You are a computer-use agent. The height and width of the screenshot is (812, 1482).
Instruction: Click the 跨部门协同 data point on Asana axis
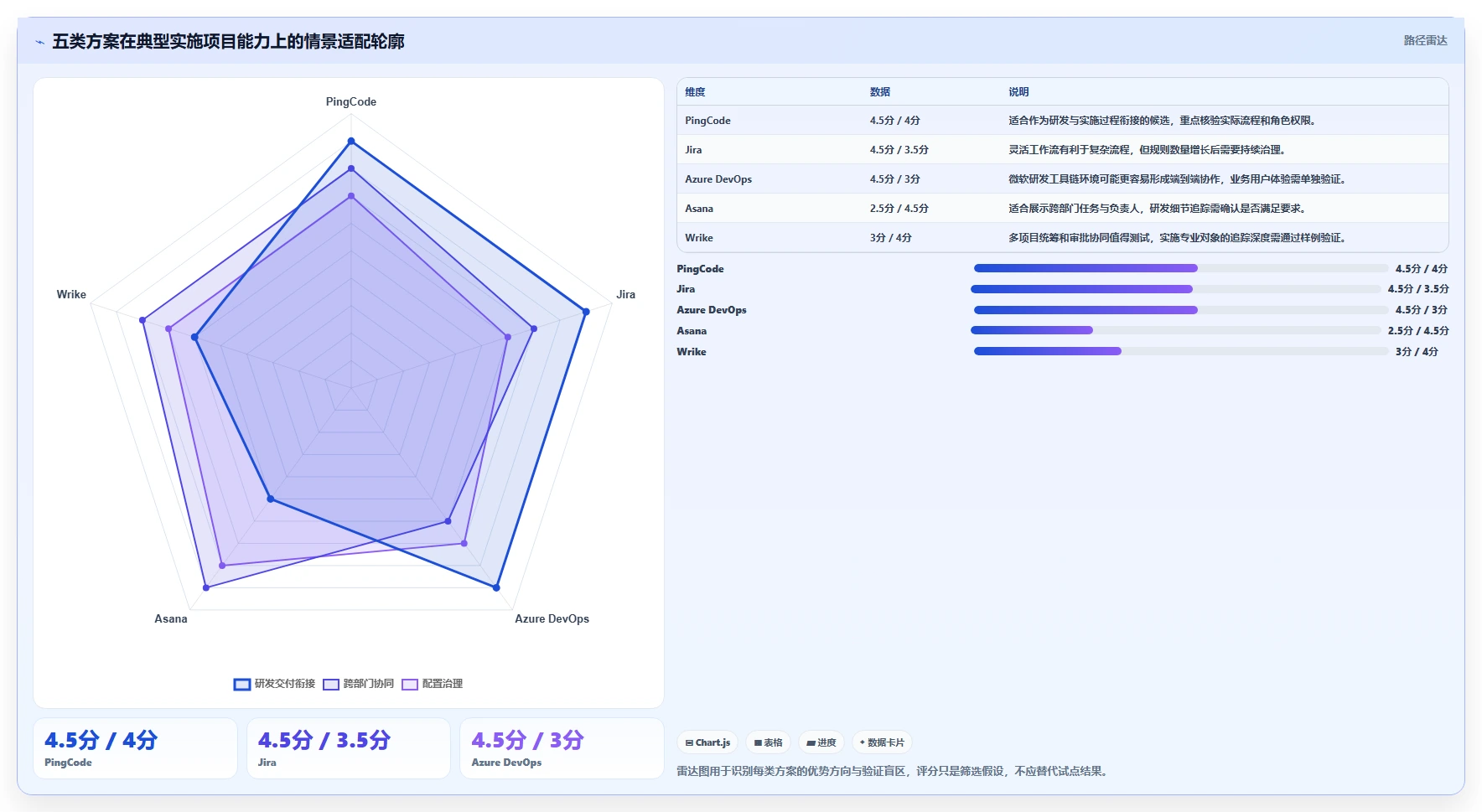tap(206, 587)
